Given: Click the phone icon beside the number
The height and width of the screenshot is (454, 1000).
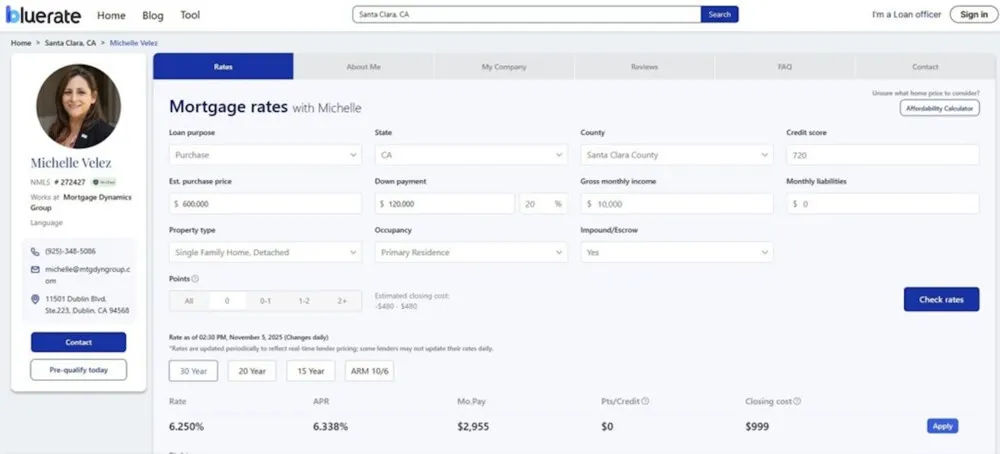Looking at the screenshot, I should point(36,251).
